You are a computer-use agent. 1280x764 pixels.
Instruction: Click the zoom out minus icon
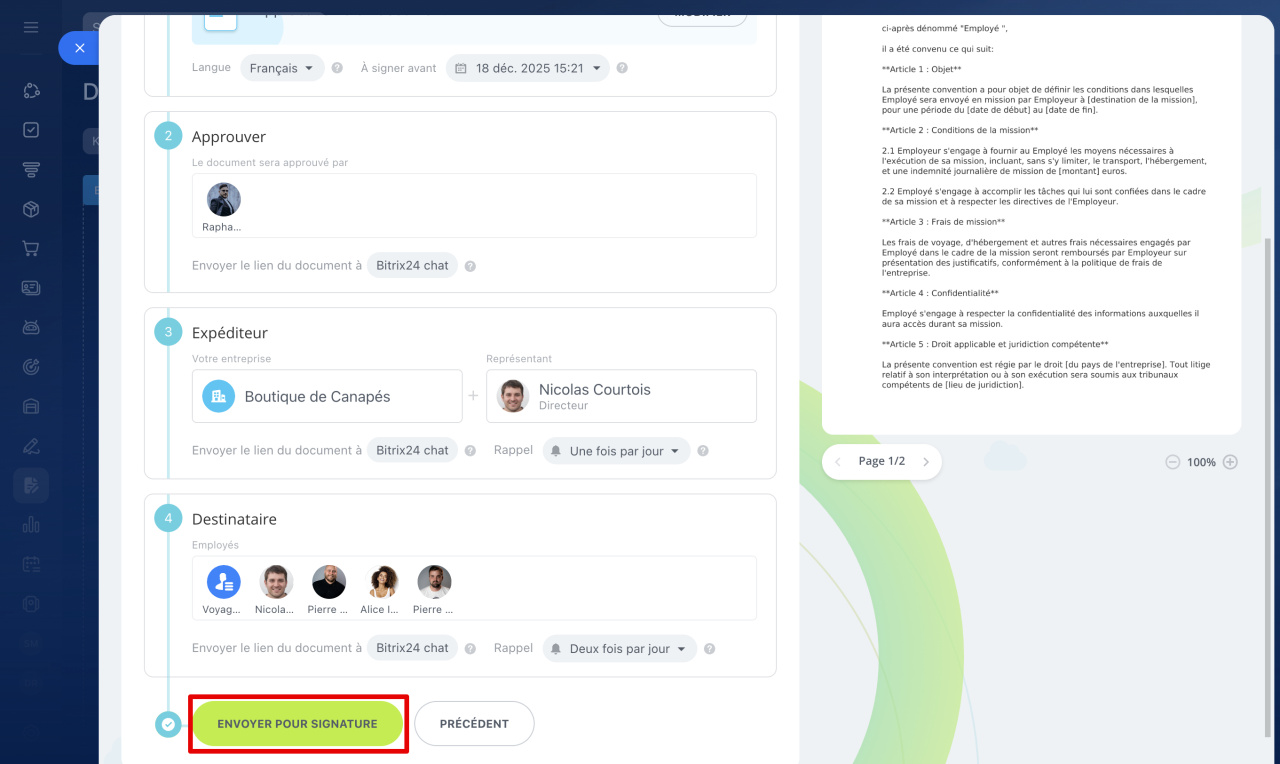(x=1172, y=462)
